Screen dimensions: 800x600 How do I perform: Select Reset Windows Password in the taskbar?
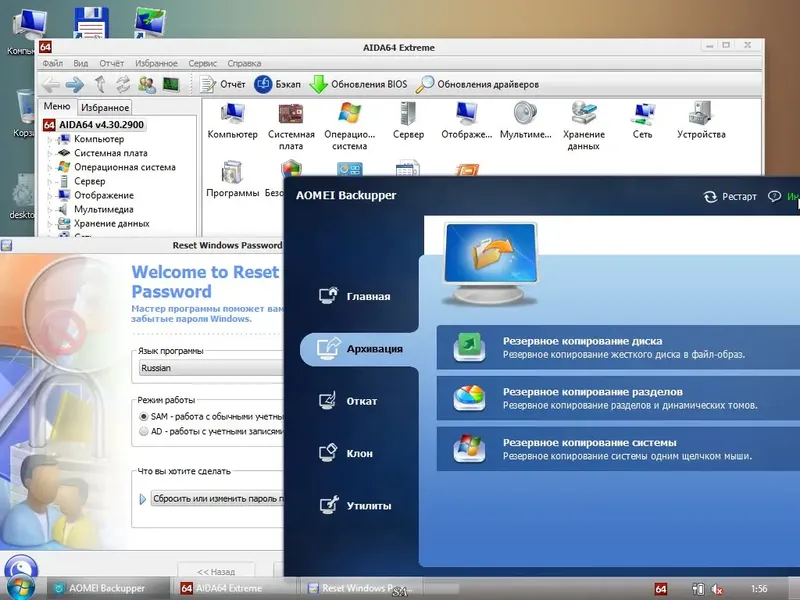(357, 588)
